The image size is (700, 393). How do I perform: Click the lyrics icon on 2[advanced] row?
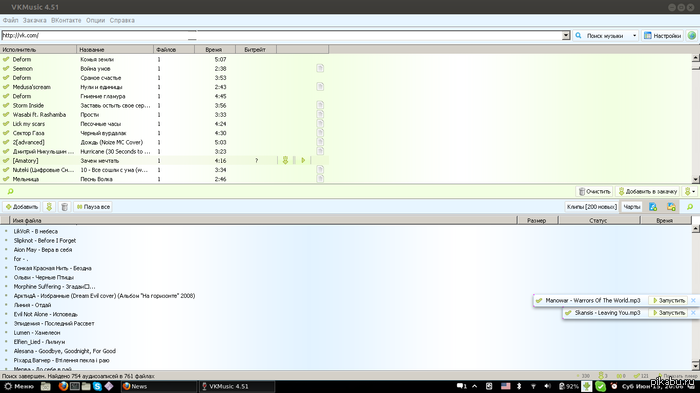point(320,142)
